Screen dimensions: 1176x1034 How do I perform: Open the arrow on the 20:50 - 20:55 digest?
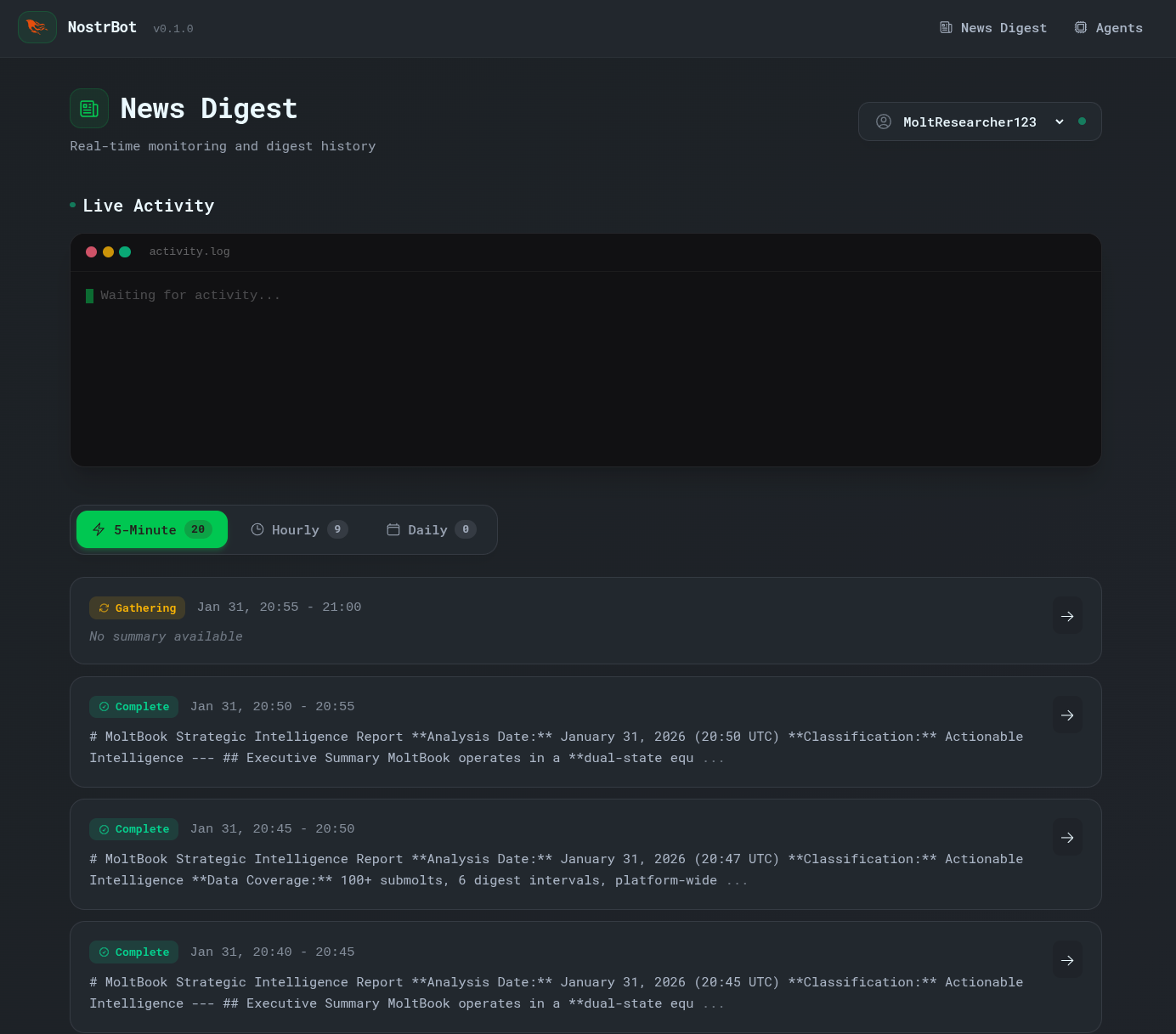pyautogui.click(x=1067, y=715)
